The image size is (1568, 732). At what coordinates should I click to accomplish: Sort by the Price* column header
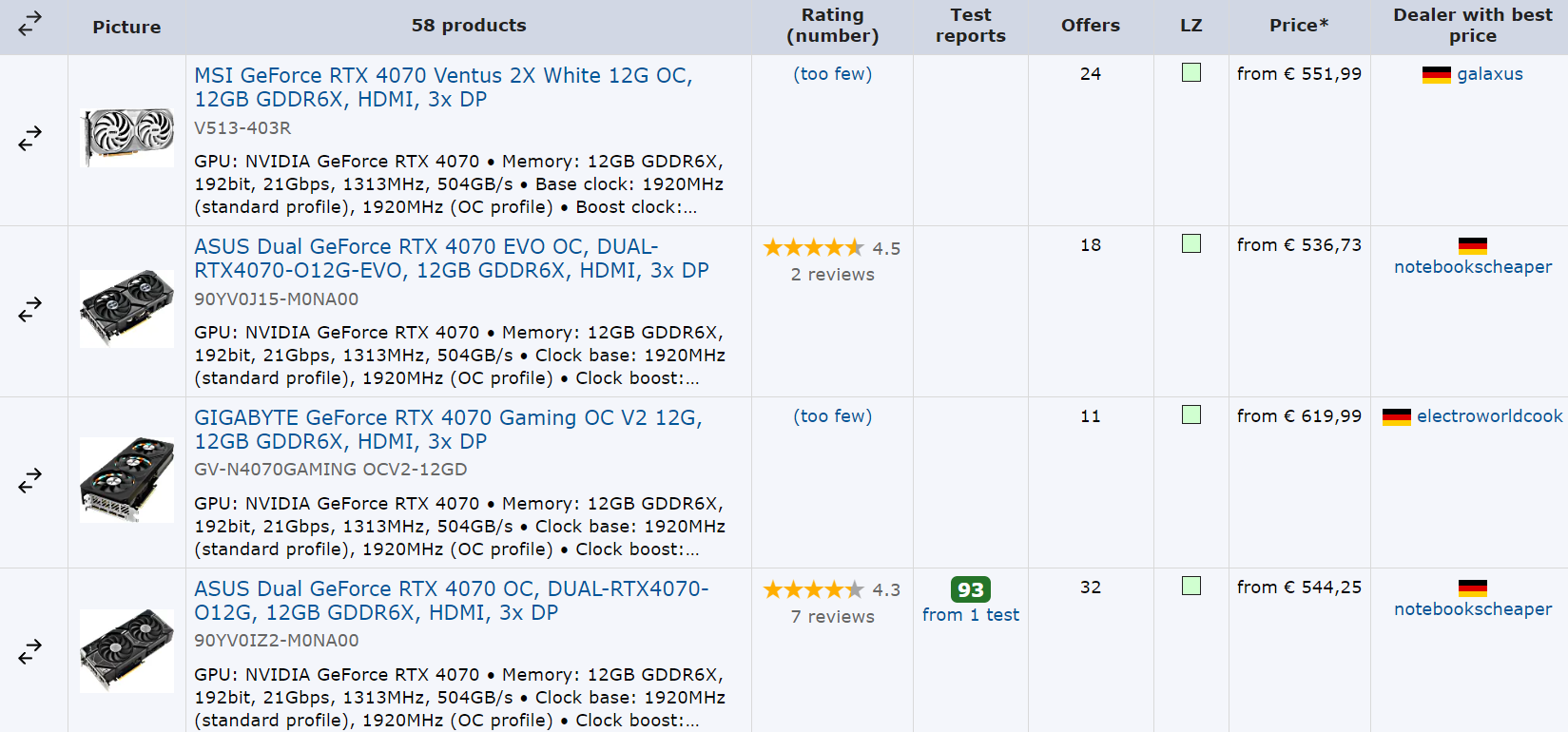tap(1299, 26)
